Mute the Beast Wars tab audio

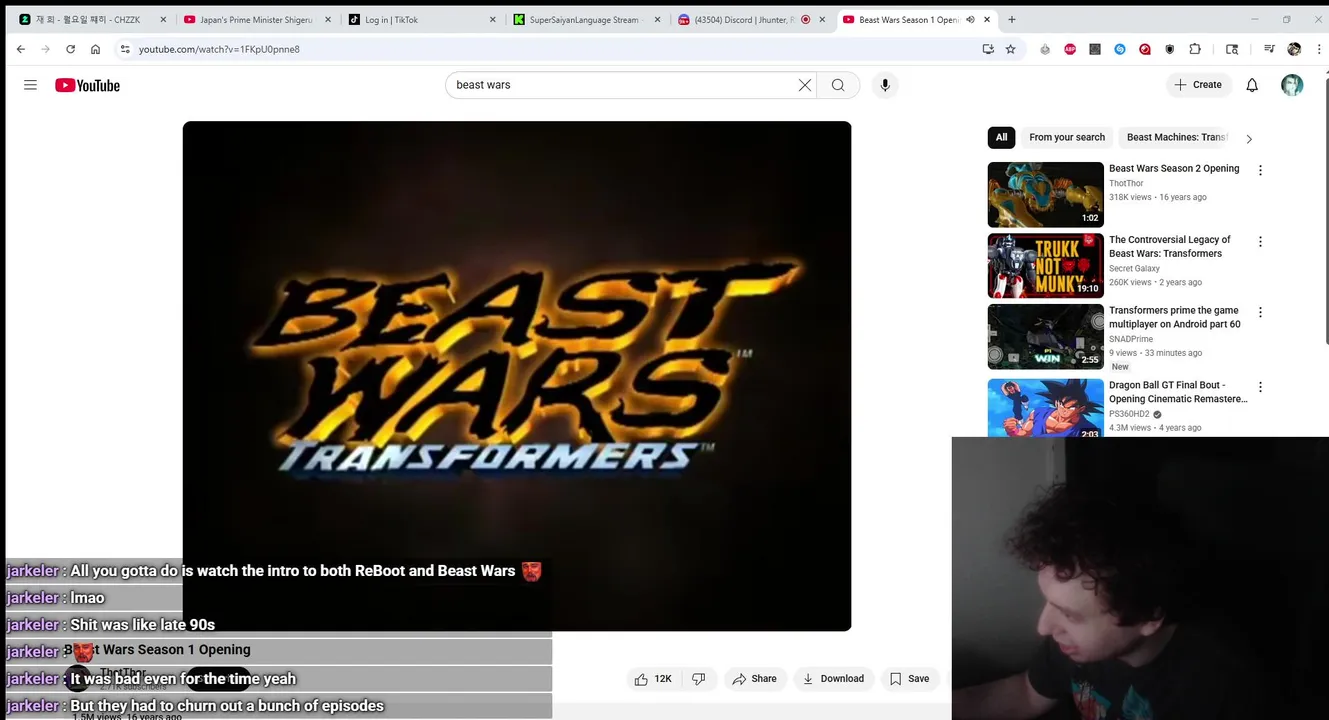[970, 19]
